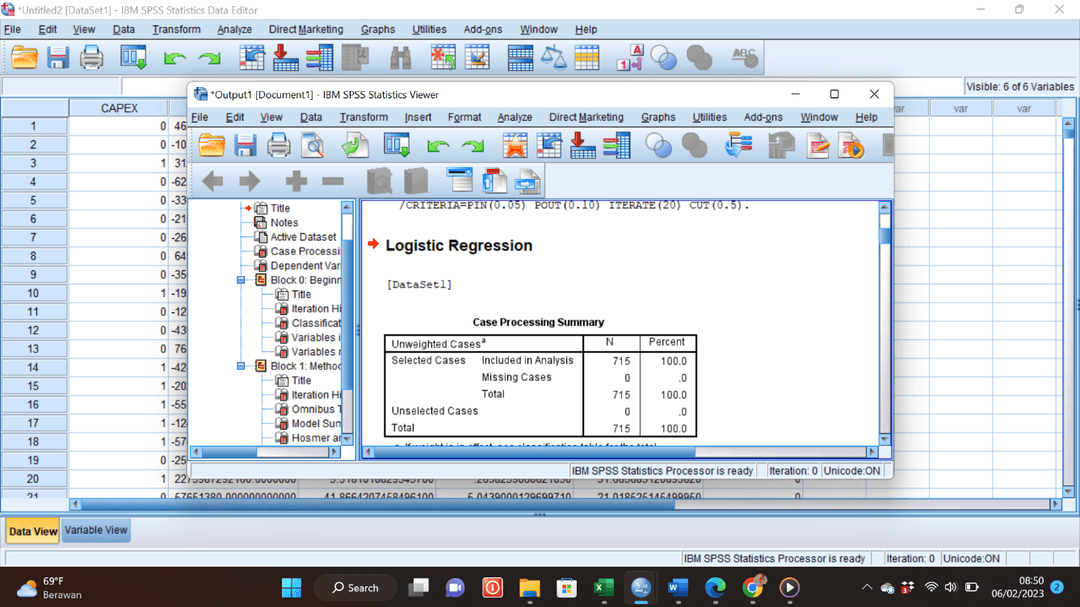Select Classification item under Block 0
This screenshot has height=607, width=1080.
point(315,323)
